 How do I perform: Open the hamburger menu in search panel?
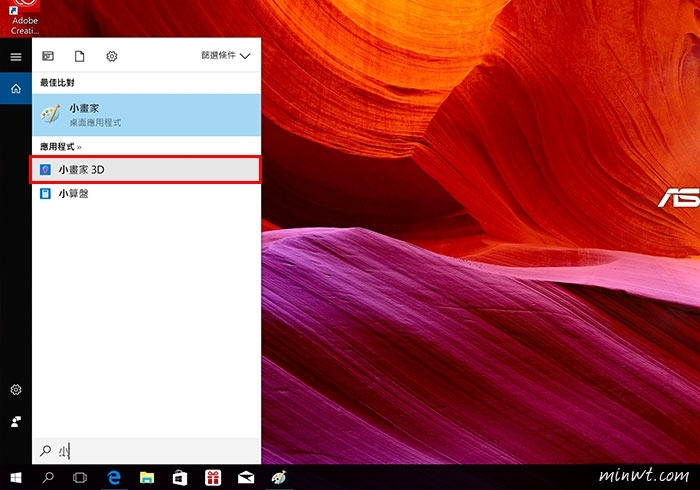[x=15, y=57]
